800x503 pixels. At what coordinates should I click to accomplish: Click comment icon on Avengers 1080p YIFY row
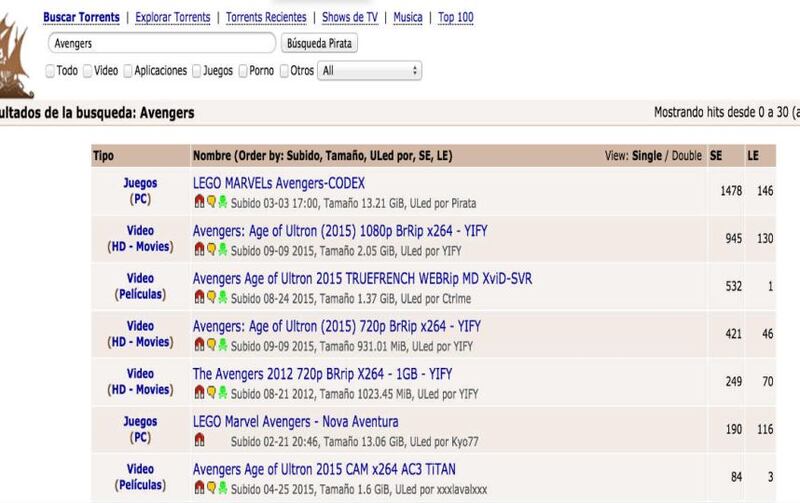point(211,249)
